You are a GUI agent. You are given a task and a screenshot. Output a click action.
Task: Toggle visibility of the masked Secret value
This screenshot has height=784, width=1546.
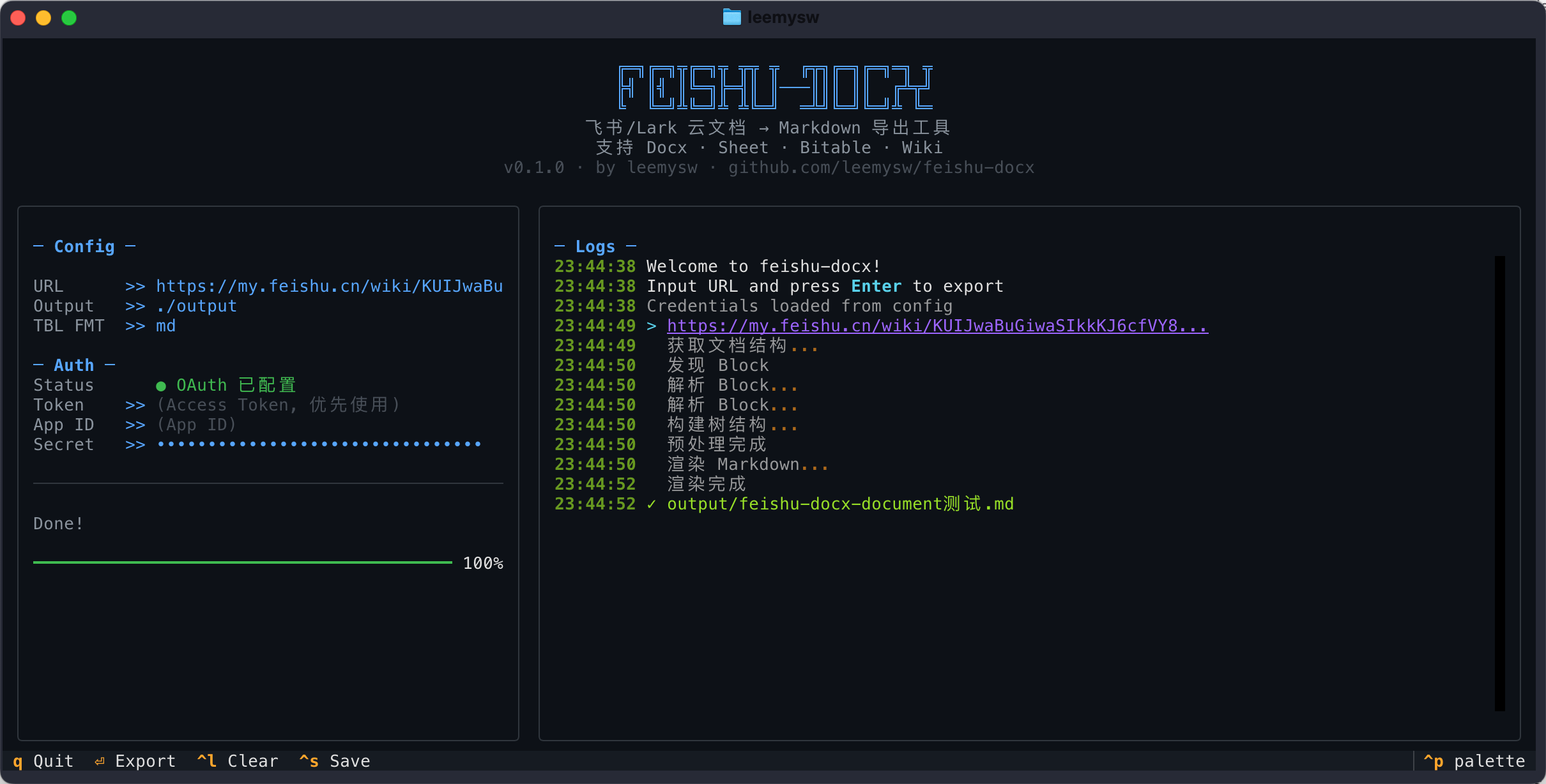coord(318,444)
